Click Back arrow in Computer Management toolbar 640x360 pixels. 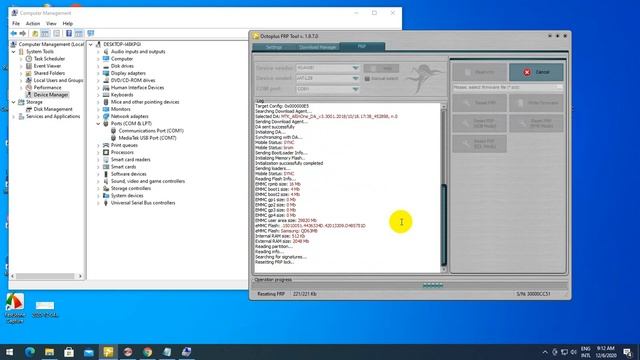click(x=14, y=33)
